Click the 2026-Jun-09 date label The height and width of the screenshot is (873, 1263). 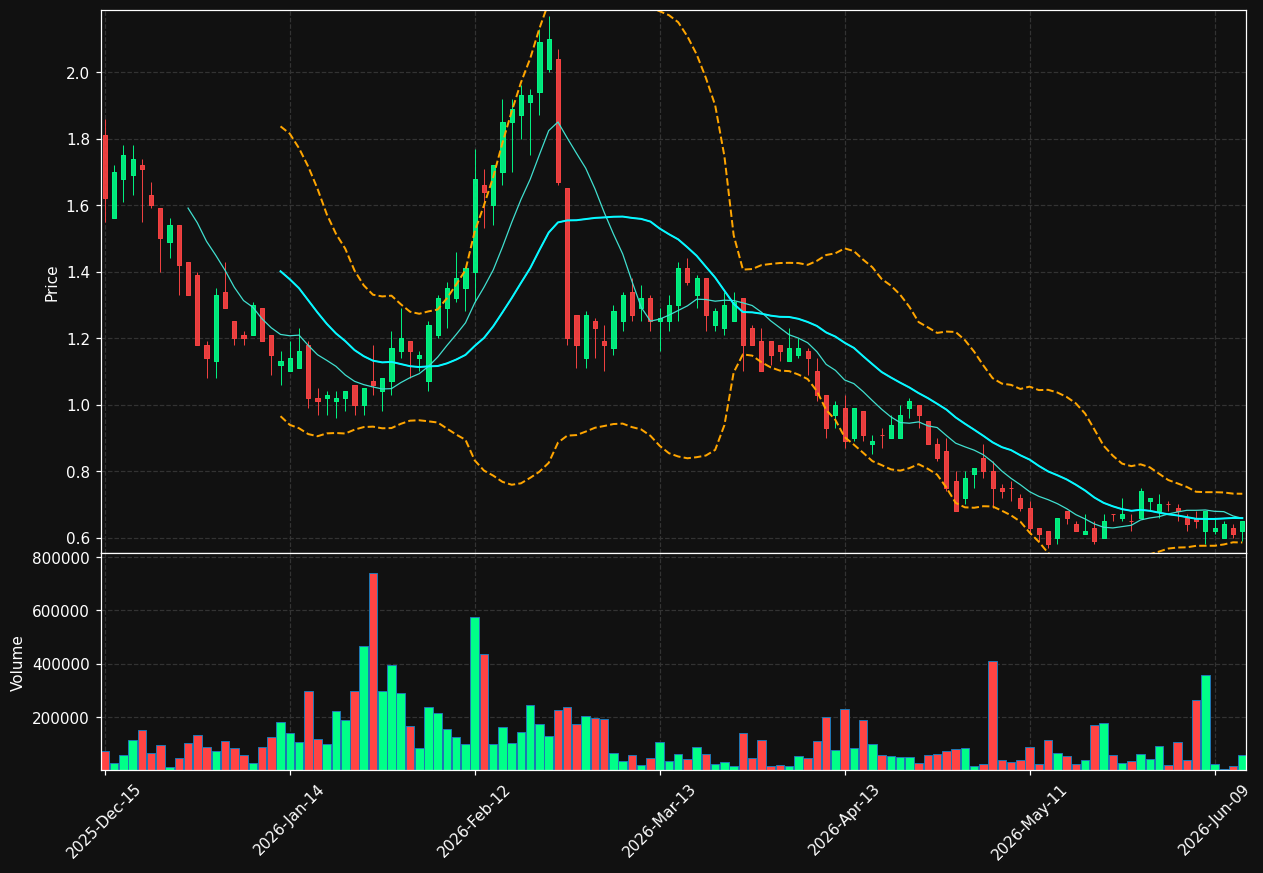click(x=1213, y=820)
